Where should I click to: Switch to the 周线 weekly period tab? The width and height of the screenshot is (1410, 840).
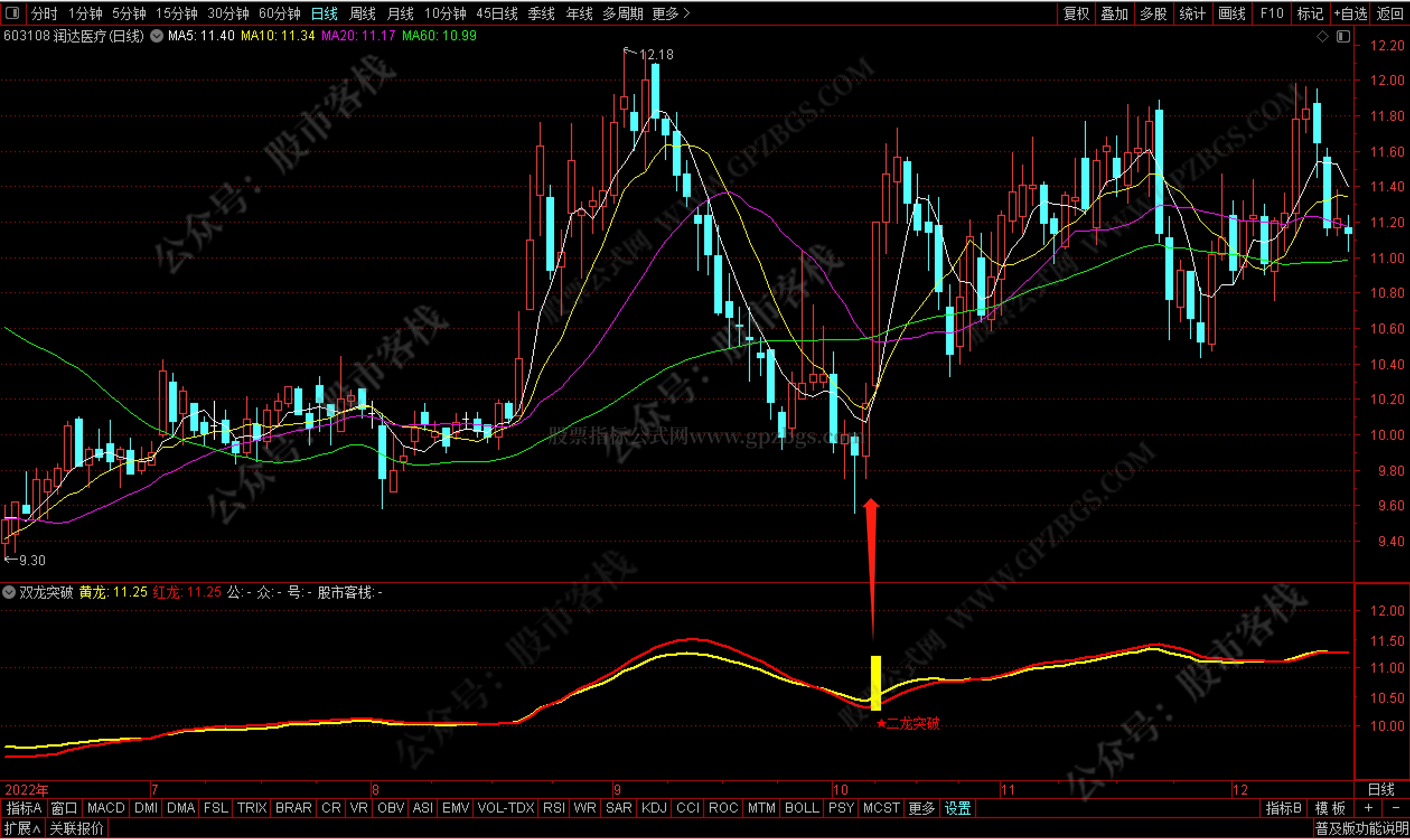[363, 13]
